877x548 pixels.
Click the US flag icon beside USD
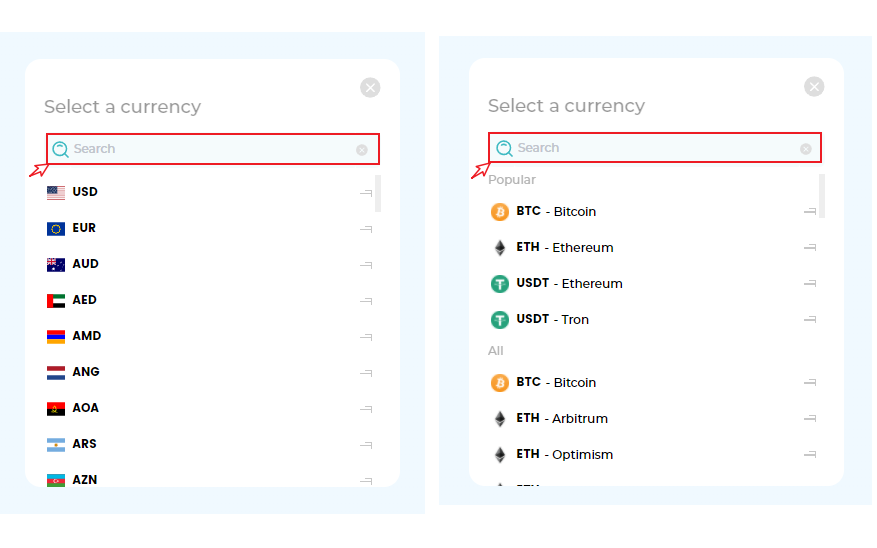point(56,192)
